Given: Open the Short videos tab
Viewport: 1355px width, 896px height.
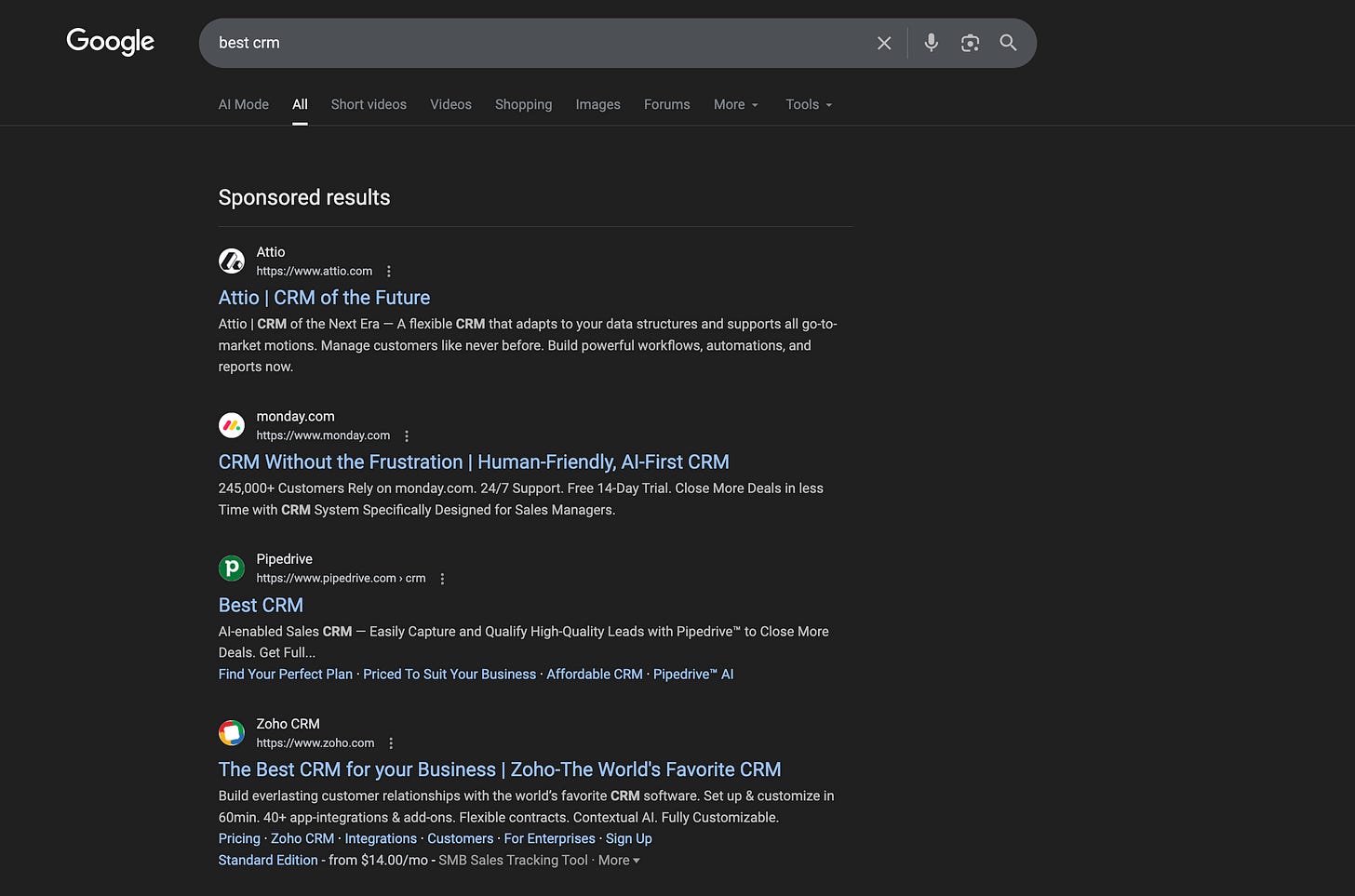Looking at the screenshot, I should pyautogui.click(x=369, y=104).
